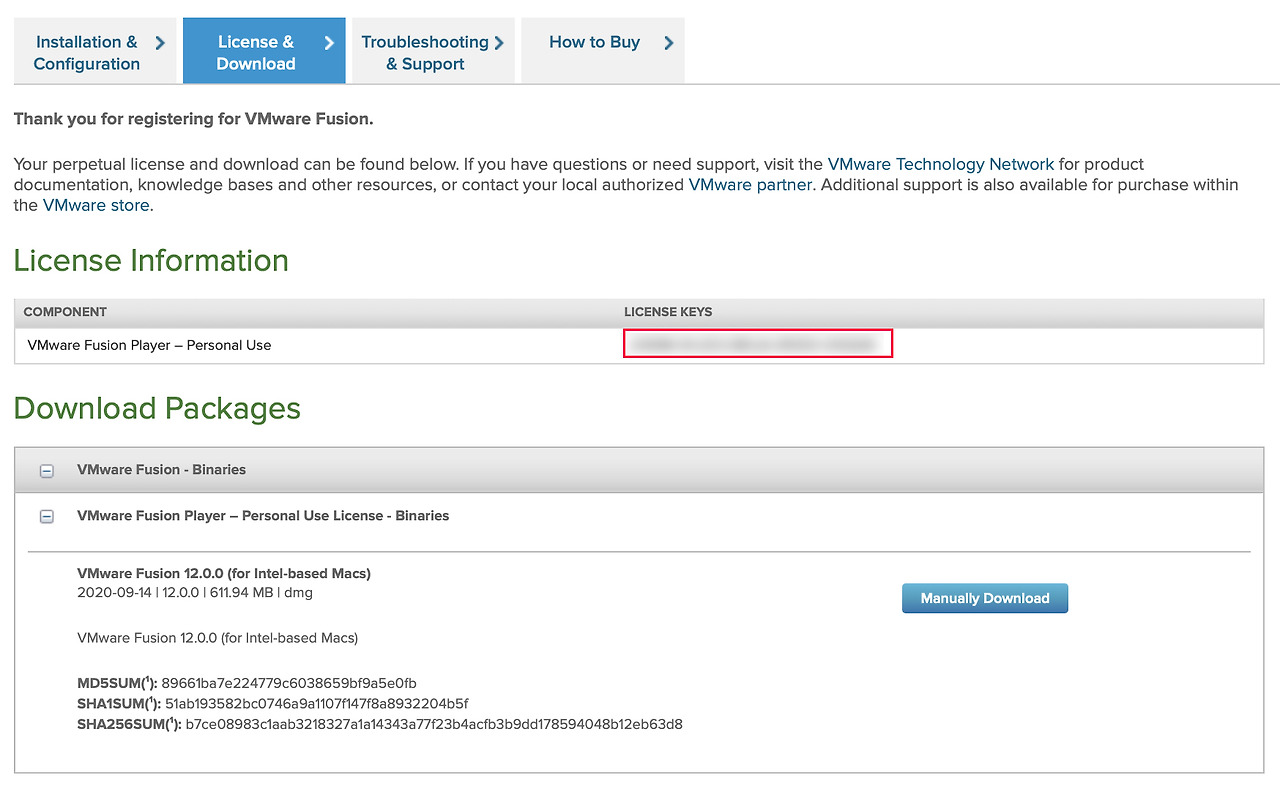Select the blurred license key field
Viewport: 1280px width, 789px height.
(758, 344)
